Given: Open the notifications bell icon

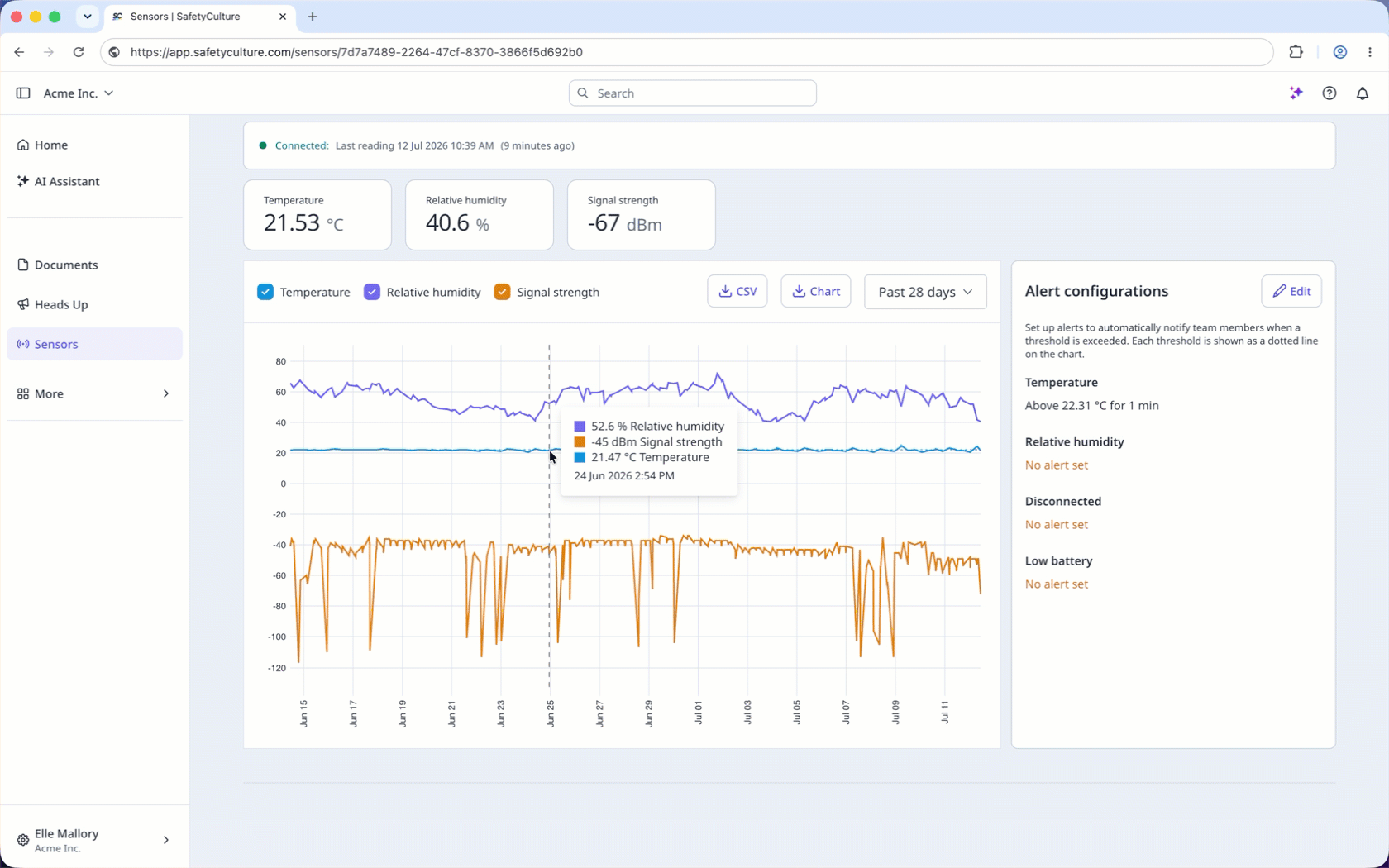Looking at the screenshot, I should coord(1363,93).
